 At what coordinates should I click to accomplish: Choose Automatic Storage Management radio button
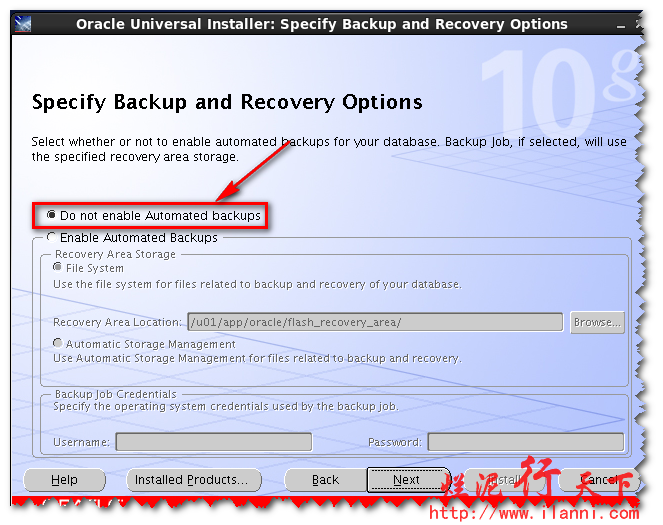59,344
